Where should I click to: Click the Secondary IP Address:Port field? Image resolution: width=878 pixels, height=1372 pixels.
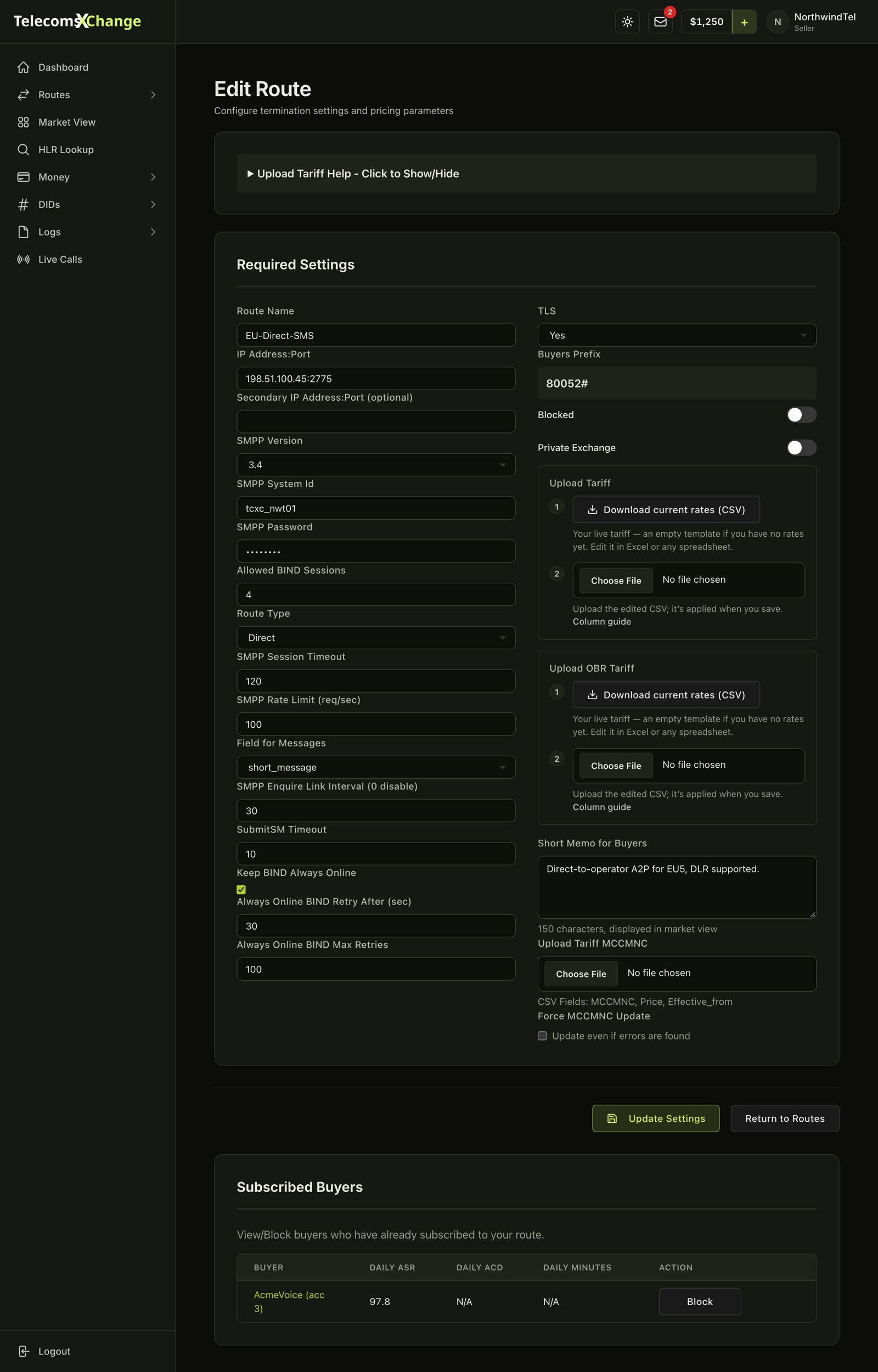pos(376,421)
